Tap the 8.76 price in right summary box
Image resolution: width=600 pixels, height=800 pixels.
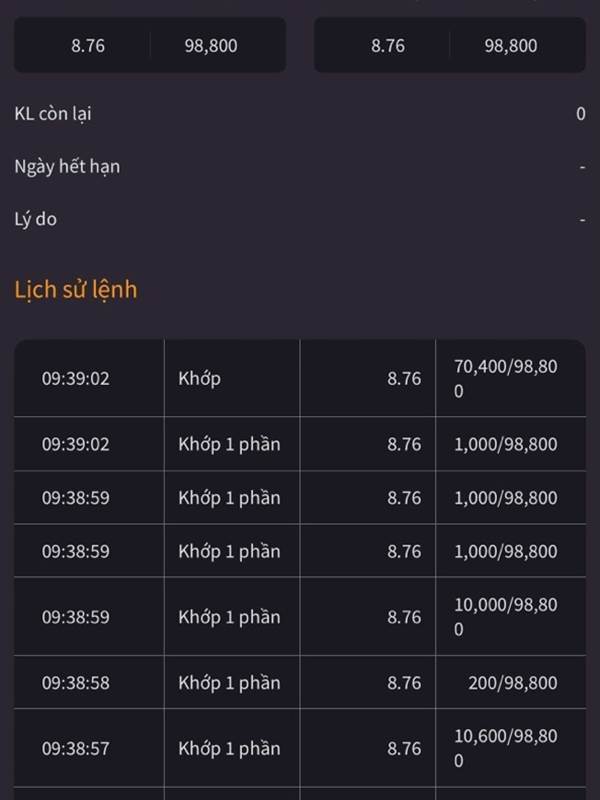click(x=388, y=46)
